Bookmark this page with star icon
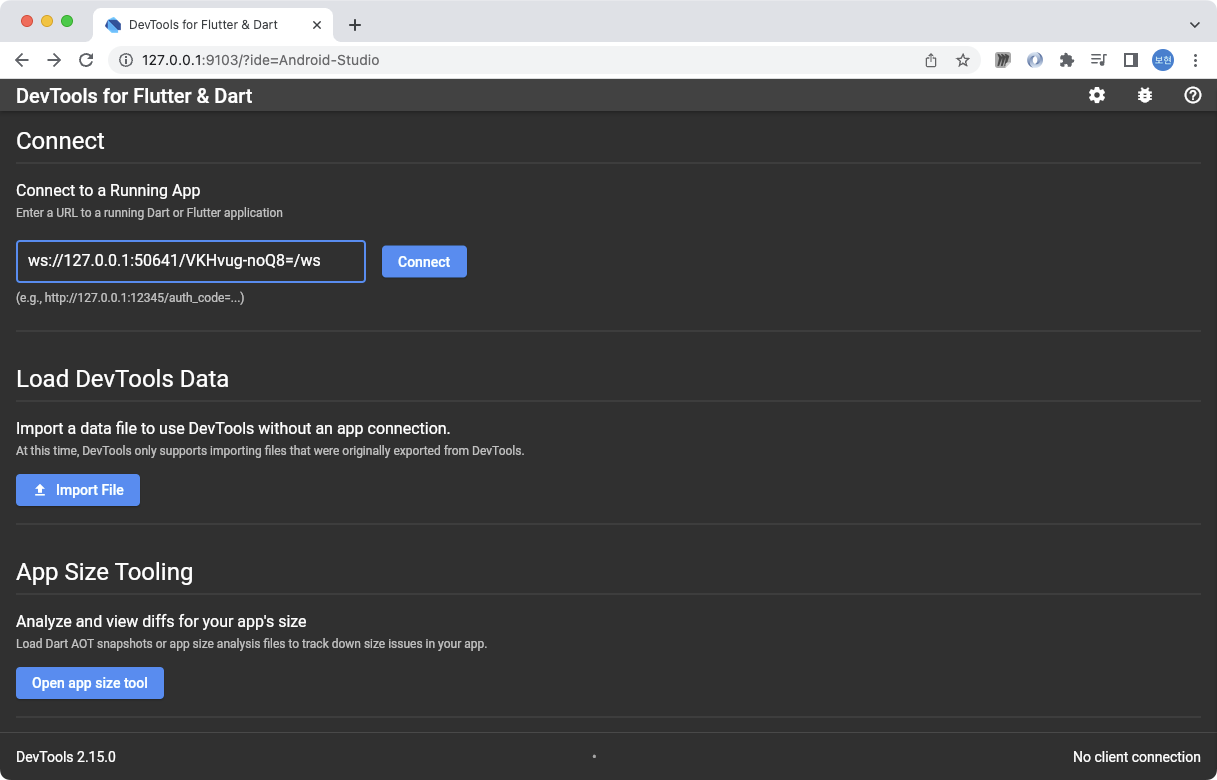This screenshot has width=1217, height=780. tap(963, 60)
